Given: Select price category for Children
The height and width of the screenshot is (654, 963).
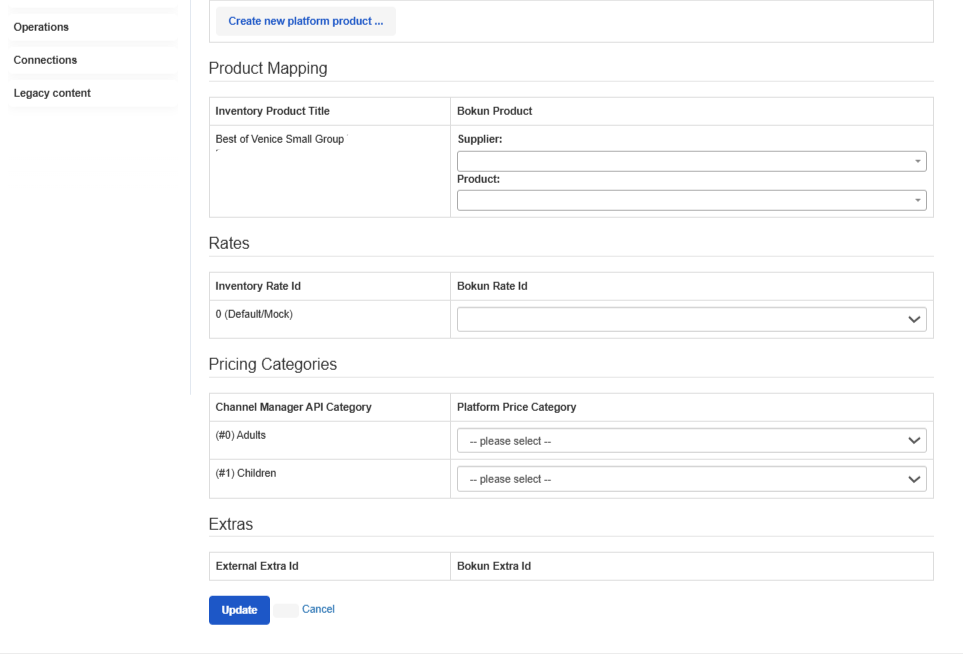Looking at the screenshot, I should pyautogui.click(x=692, y=479).
